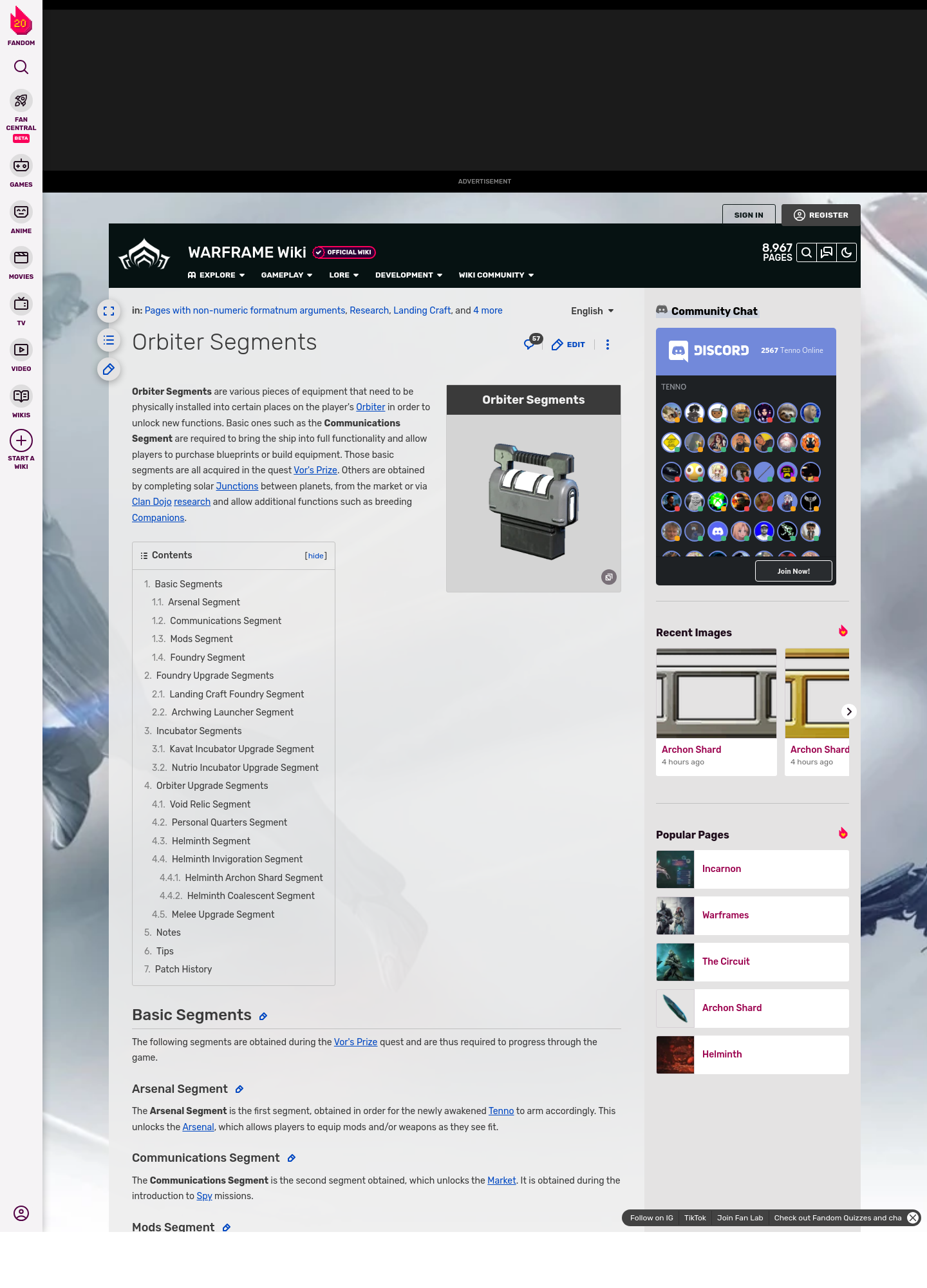
Task: Click Join Now on Discord widget
Action: click(x=793, y=571)
